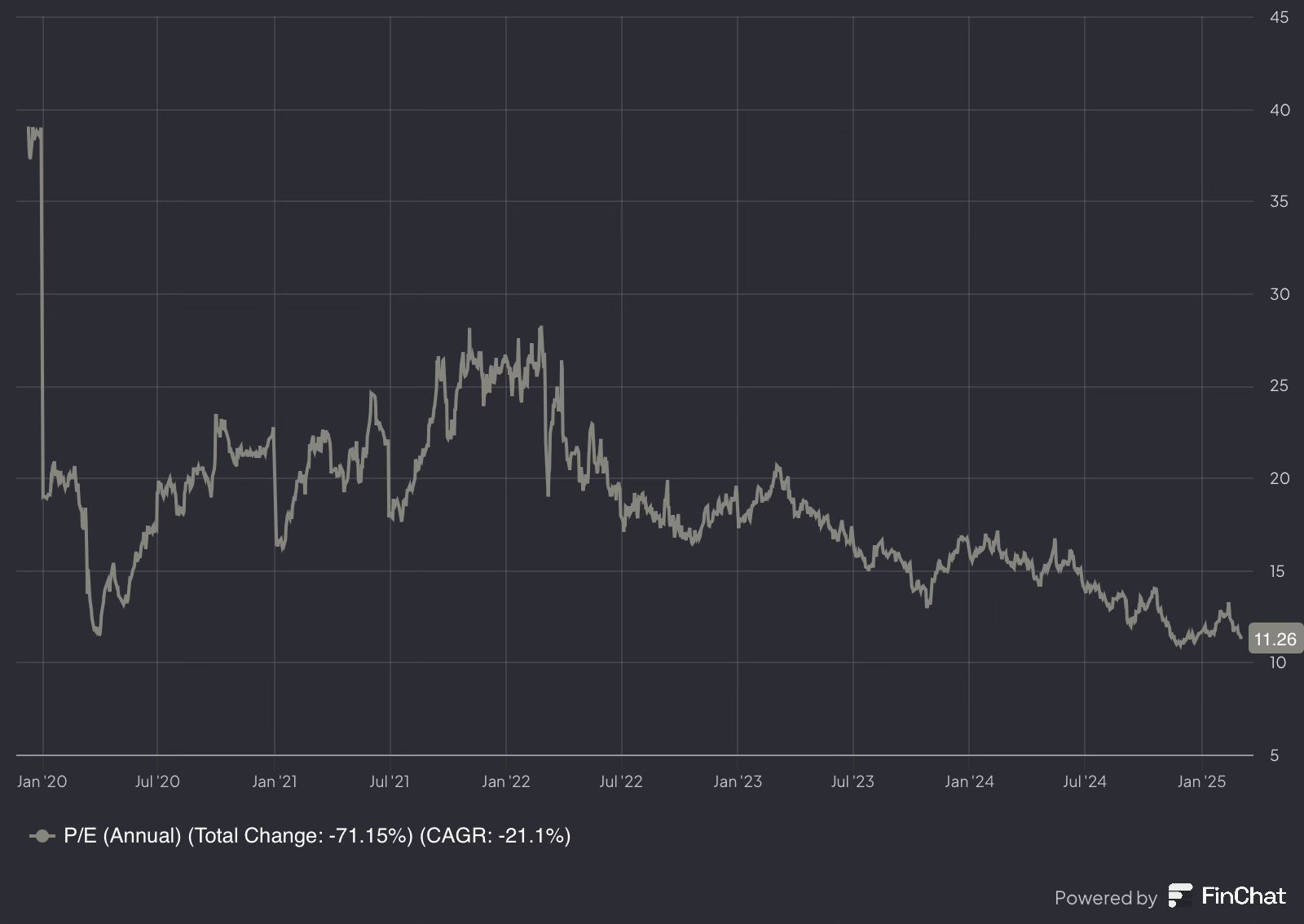Click the Jan '24 x-axis label
Image resolution: width=1304 pixels, height=924 pixels.
[x=969, y=781]
